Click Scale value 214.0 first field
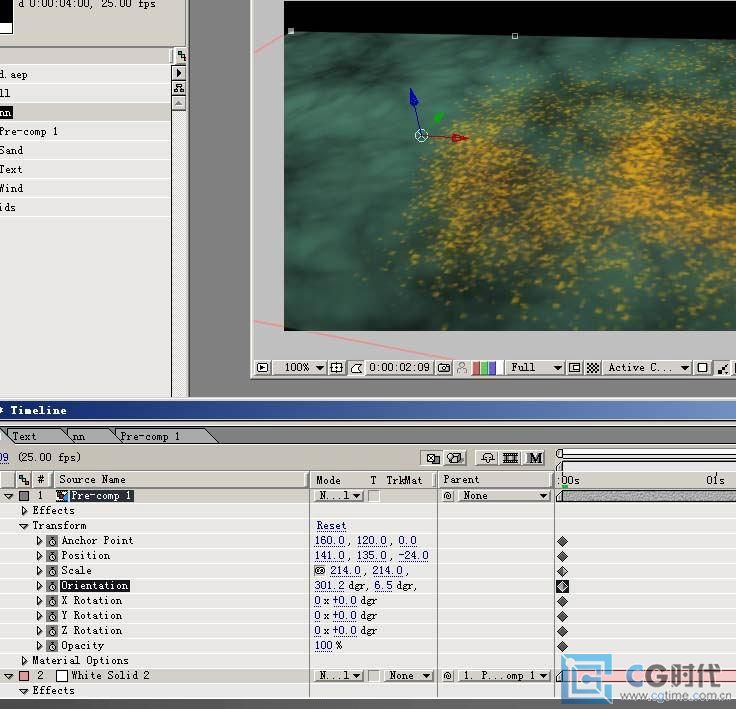 (345, 571)
